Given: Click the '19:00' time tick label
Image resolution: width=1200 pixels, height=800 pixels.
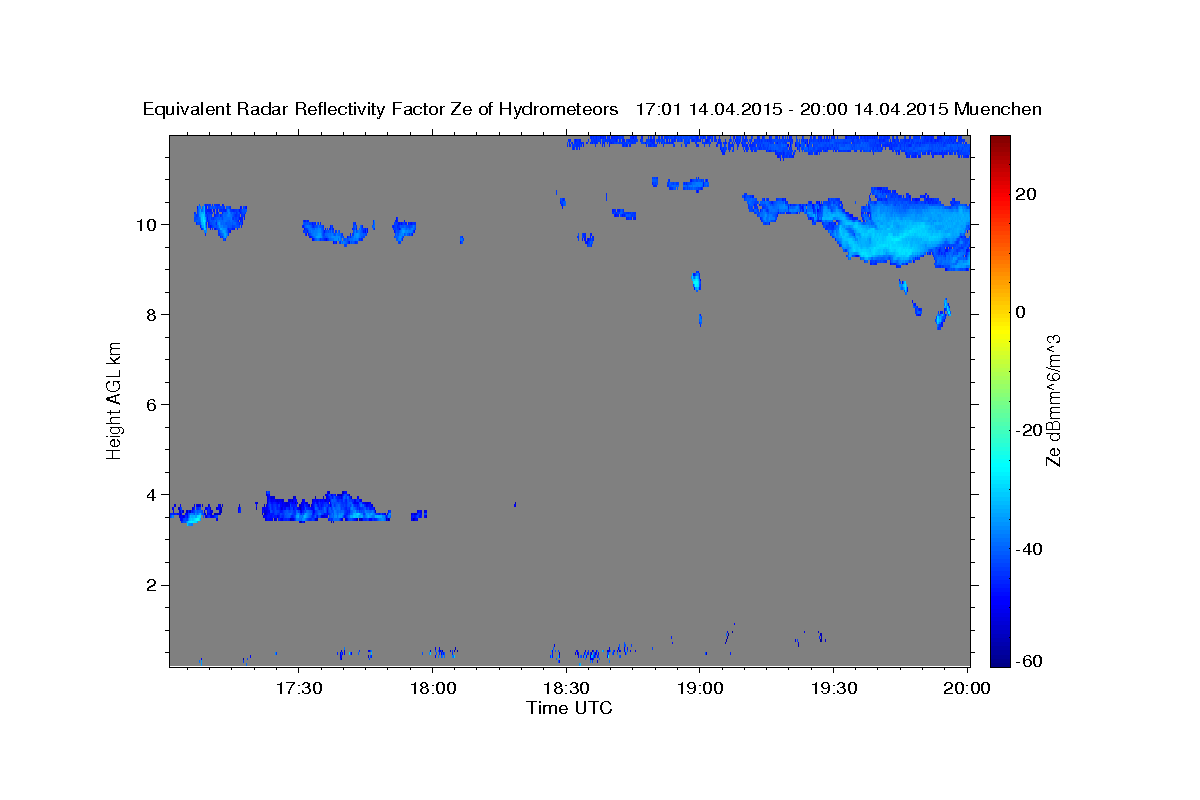Looking at the screenshot, I should (700, 688).
